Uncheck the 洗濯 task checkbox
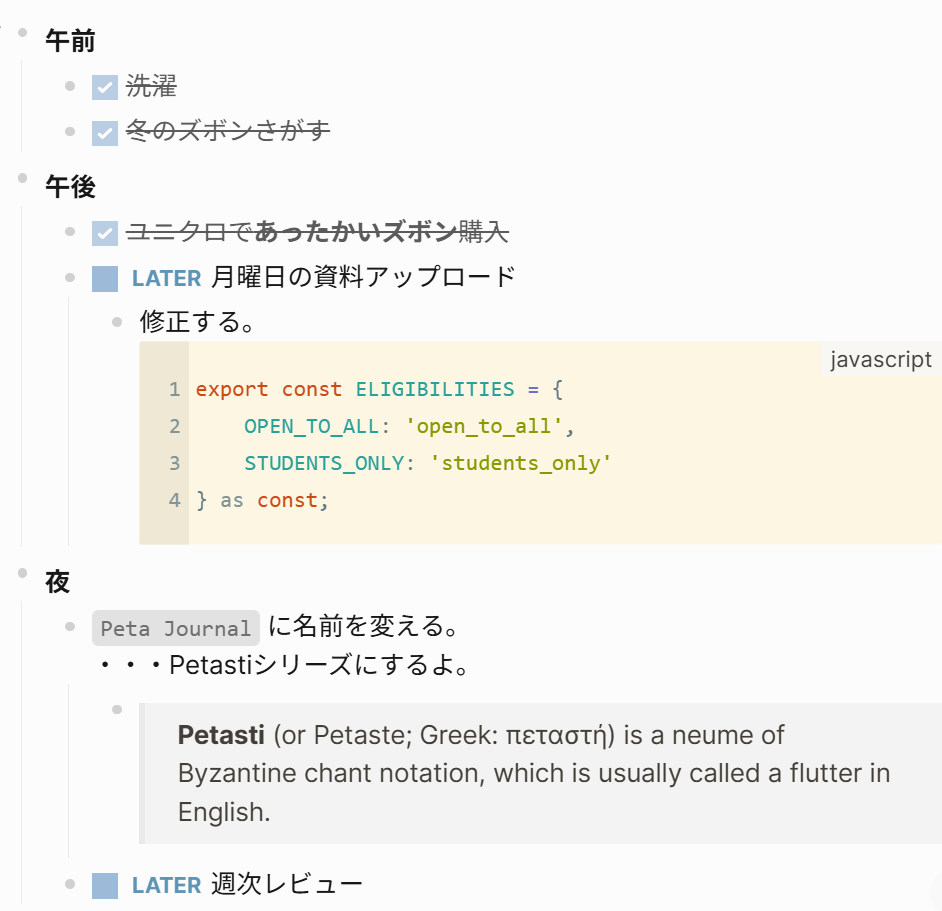 click(105, 88)
